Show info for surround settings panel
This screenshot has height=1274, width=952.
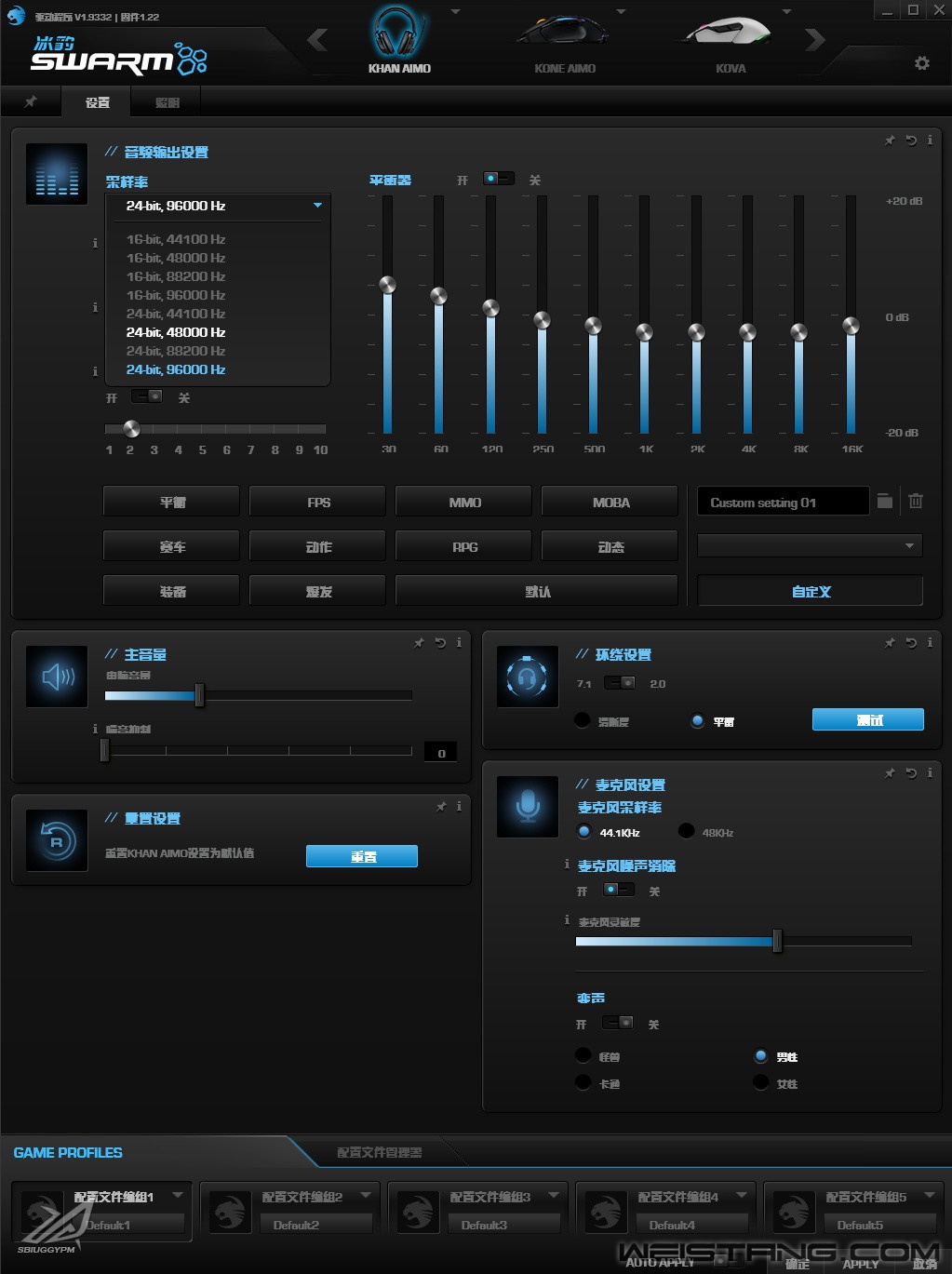[x=930, y=643]
